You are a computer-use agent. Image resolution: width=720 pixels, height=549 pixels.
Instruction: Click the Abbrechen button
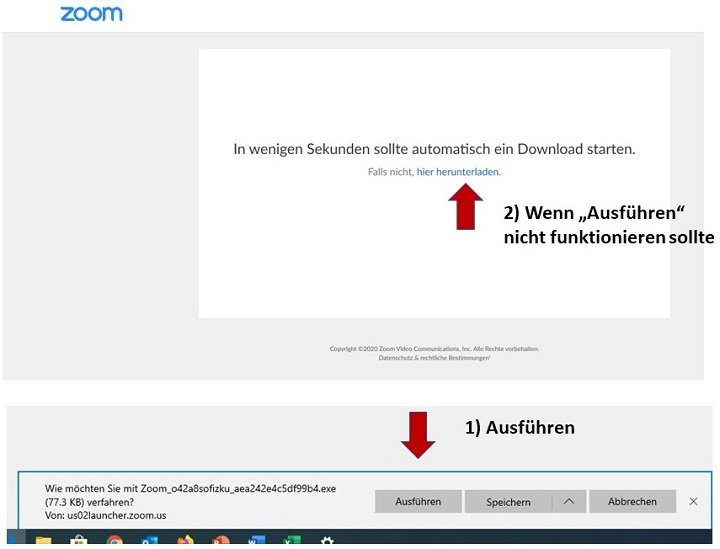(x=632, y=501)
